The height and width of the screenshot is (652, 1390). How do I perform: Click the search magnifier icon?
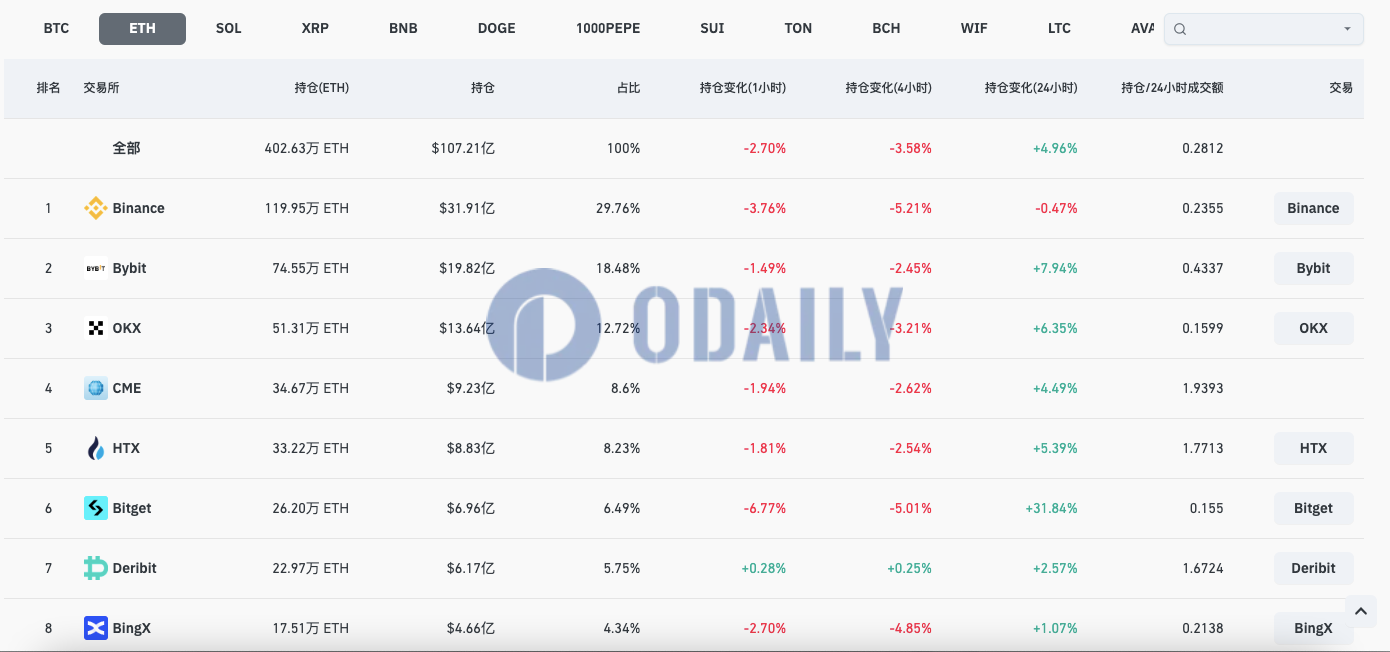tap(1180, 29)
